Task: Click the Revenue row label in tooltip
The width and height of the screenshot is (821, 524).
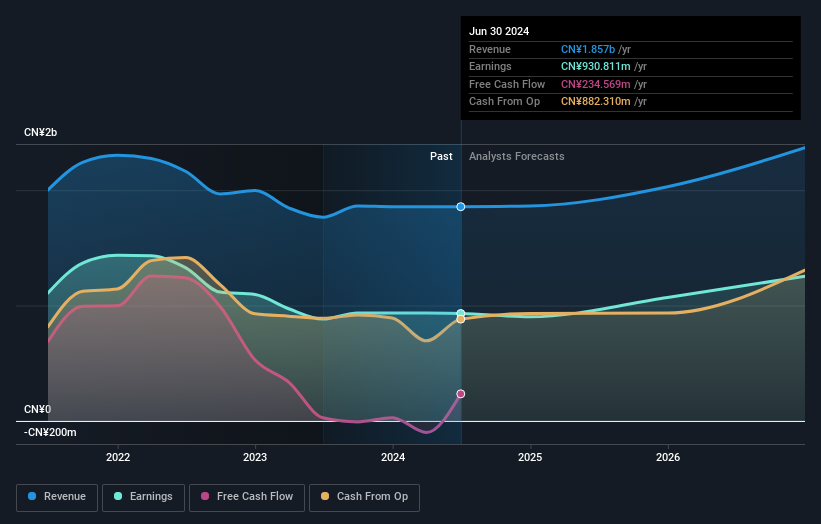Action: pyautogui.click(x=490, y=49)
